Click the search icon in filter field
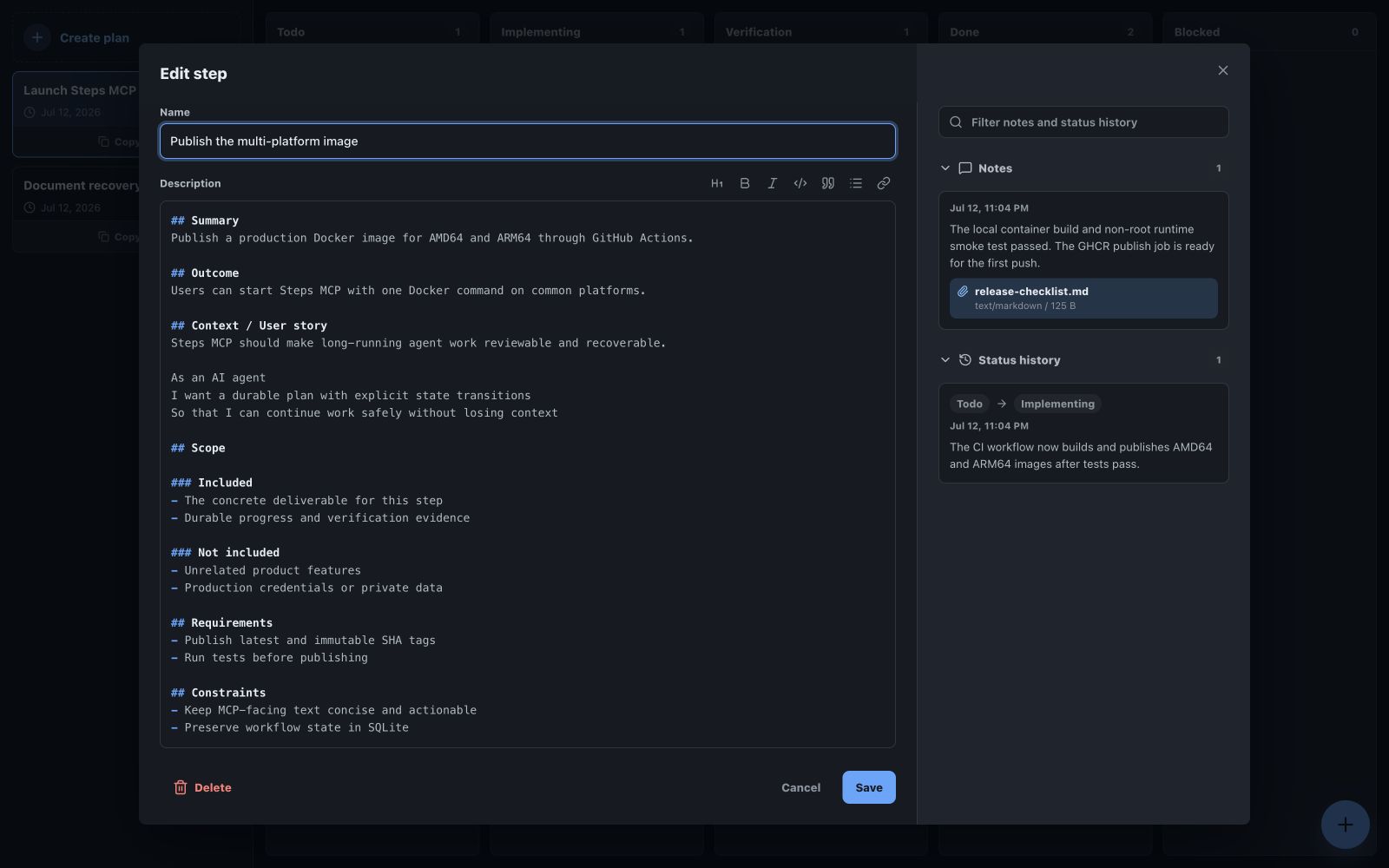The height and width of the screenshot is (868, 1389). point(956,122)
